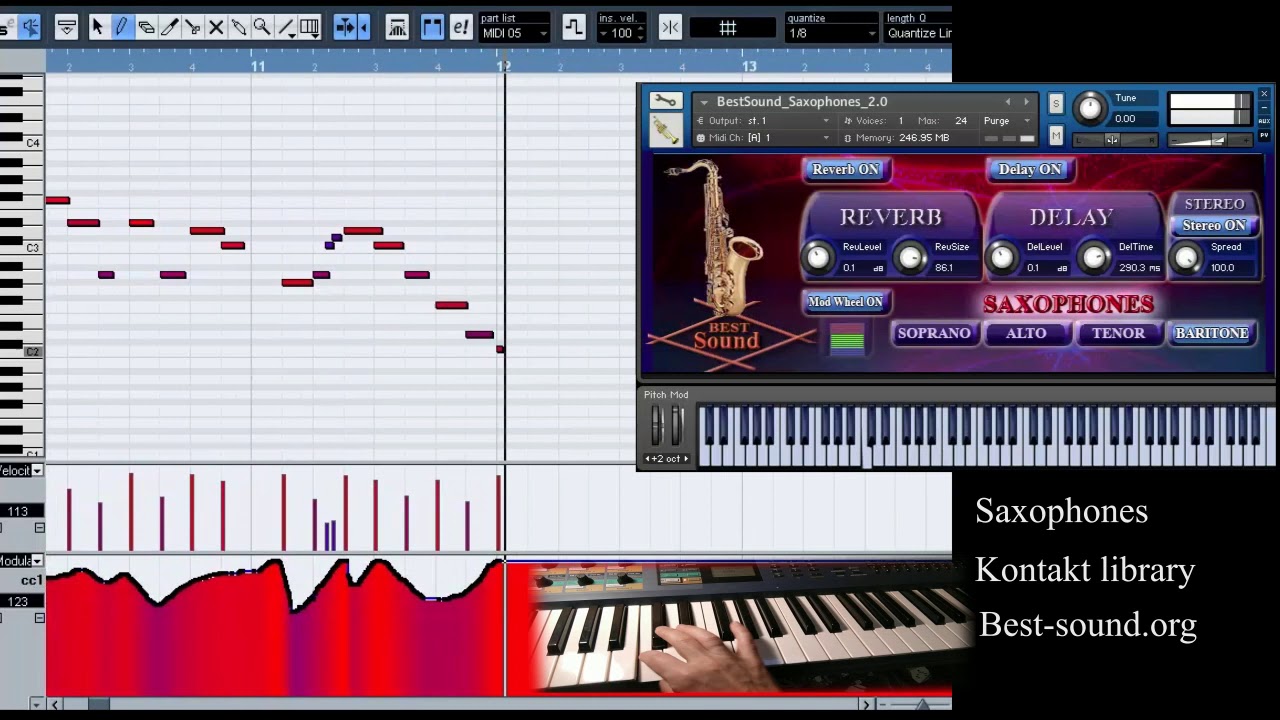This screenshot has width=1280, height=720.
Task: Click the horizontal scrollbar right arrow
Action: coord(866,704)
